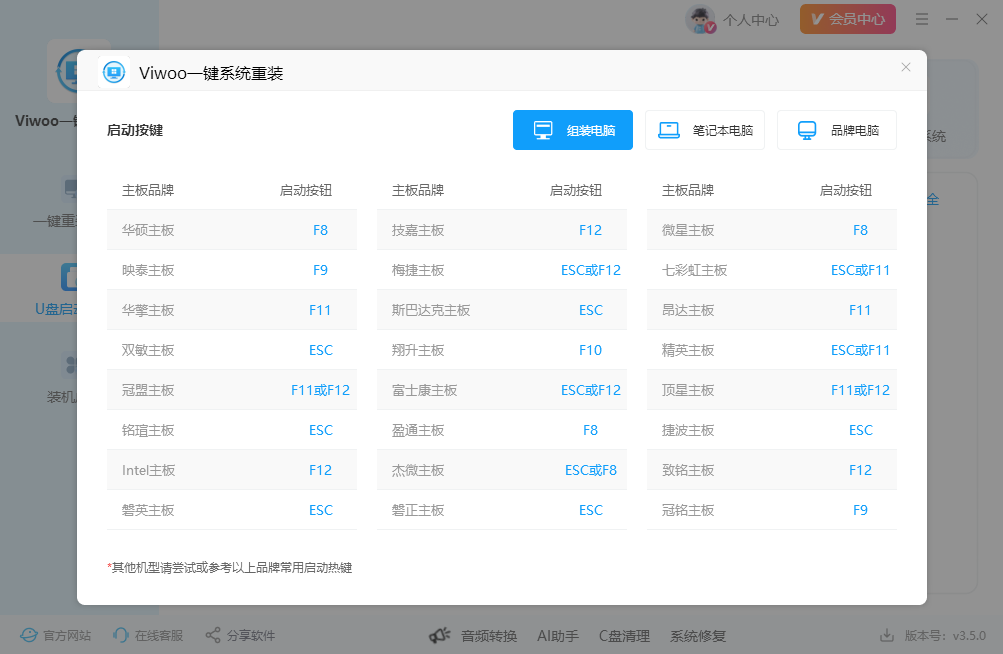
Task: Click Intel主板 row
Action: coord(232,470)
